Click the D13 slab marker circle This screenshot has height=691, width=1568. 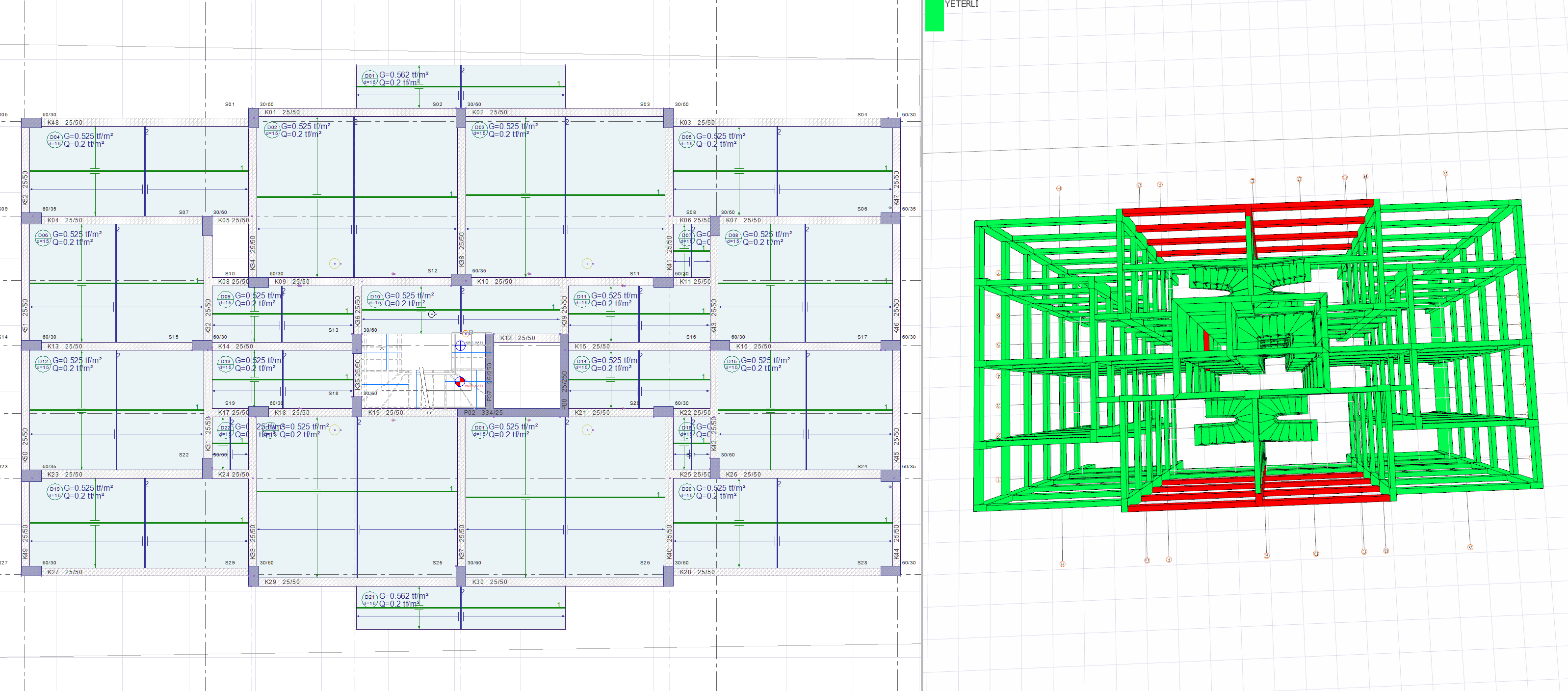[x=226, y=364]
